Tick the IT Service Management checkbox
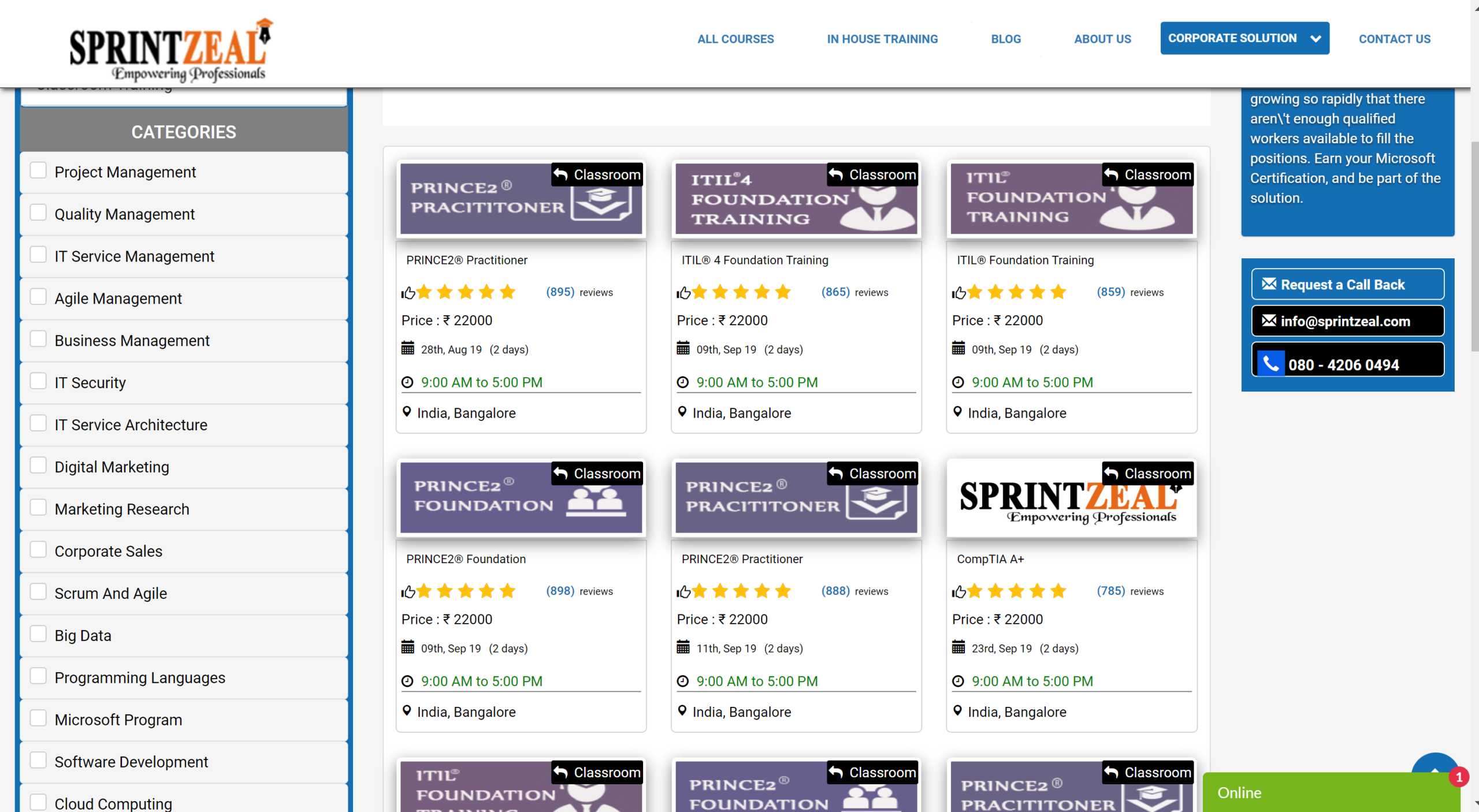The width and height of the screenshot is (1479, 812). pos(38,255)
